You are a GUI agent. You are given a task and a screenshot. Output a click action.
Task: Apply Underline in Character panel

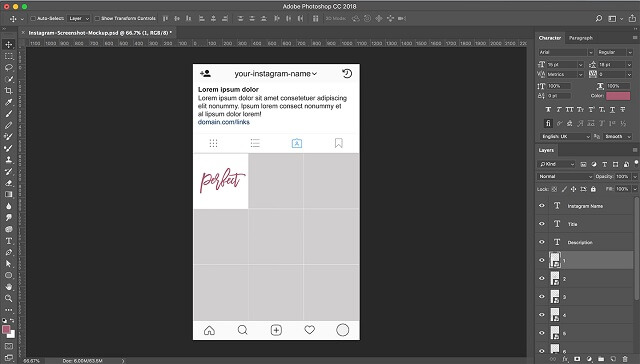[612, 109]
